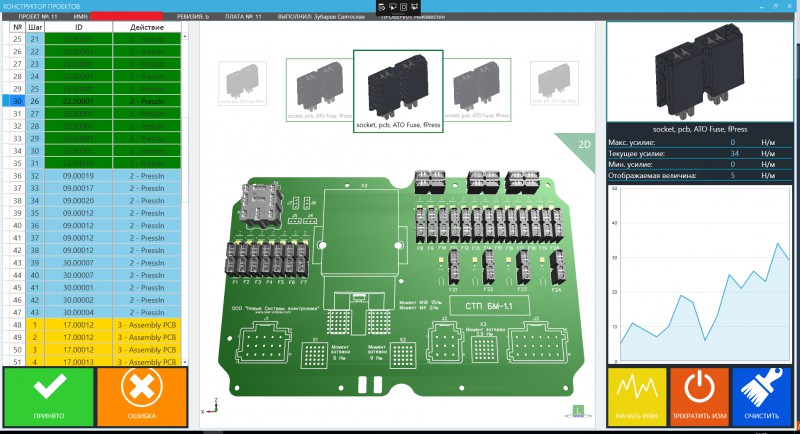Screen dimensions: 800x434
Task: Open Live Visual Tree debug toolbar icon
Action: click(382, 7)
